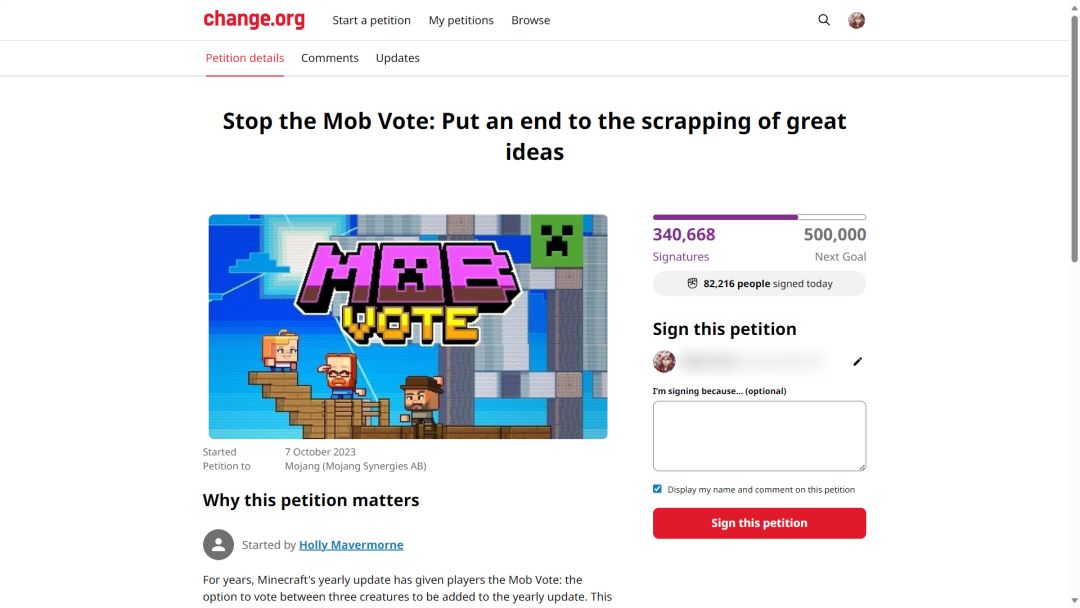Open the search magnifier icon
Viewport: 1080px width, 608px height.
tap(824, 20)
